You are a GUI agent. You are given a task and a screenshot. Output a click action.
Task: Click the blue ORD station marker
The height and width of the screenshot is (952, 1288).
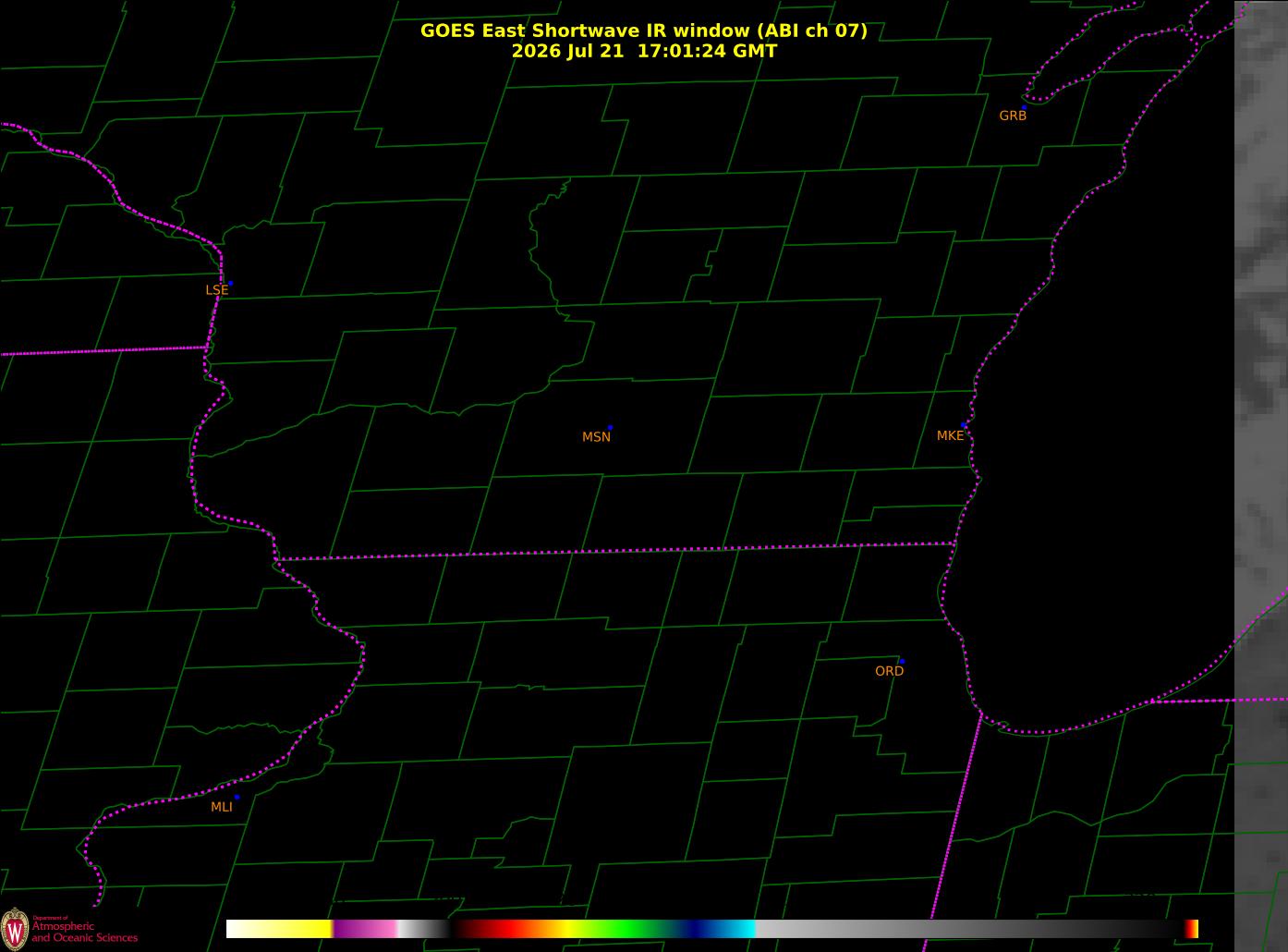pyautogui.click(x=902, y=662)
